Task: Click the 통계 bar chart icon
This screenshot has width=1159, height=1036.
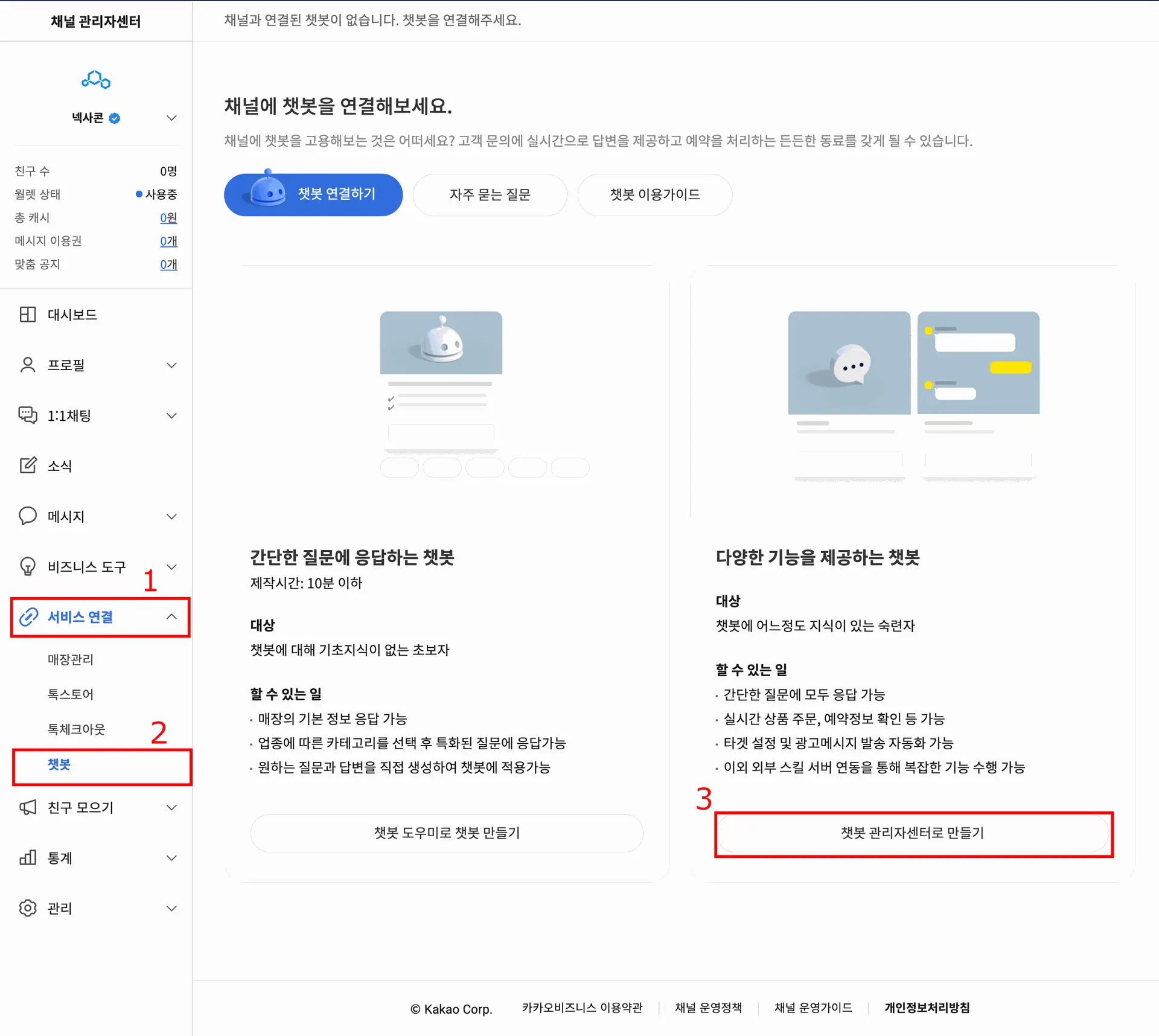Action: (28, 858)
